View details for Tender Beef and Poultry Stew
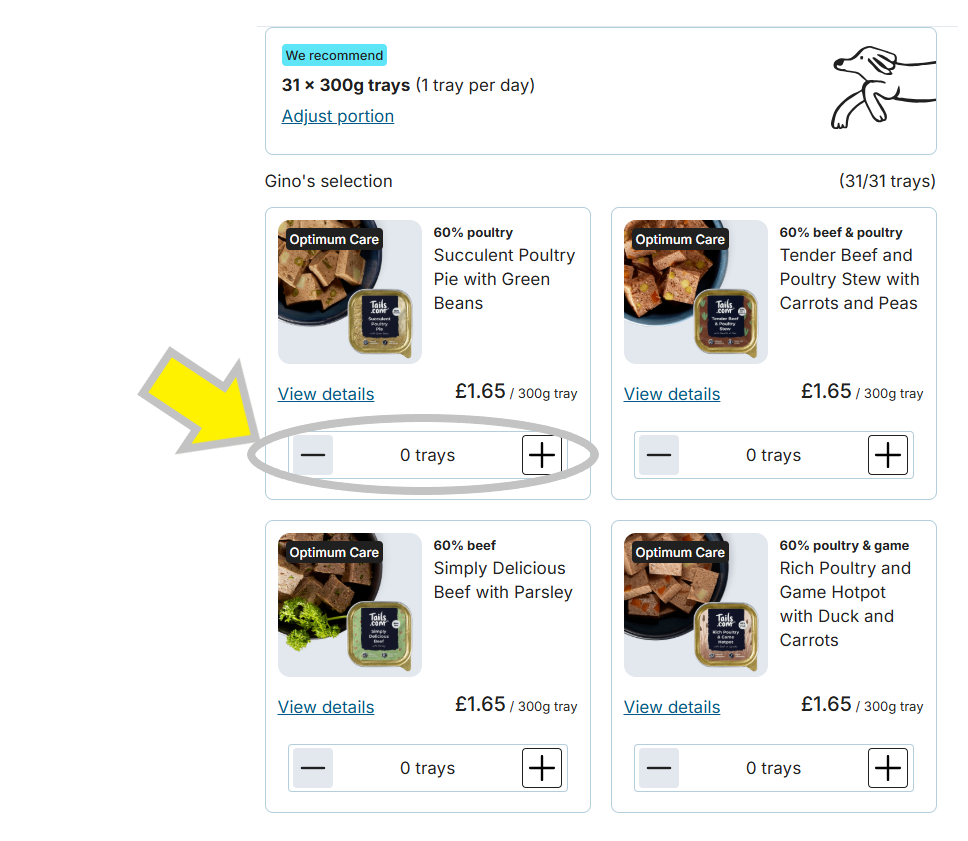 point(672,394)
